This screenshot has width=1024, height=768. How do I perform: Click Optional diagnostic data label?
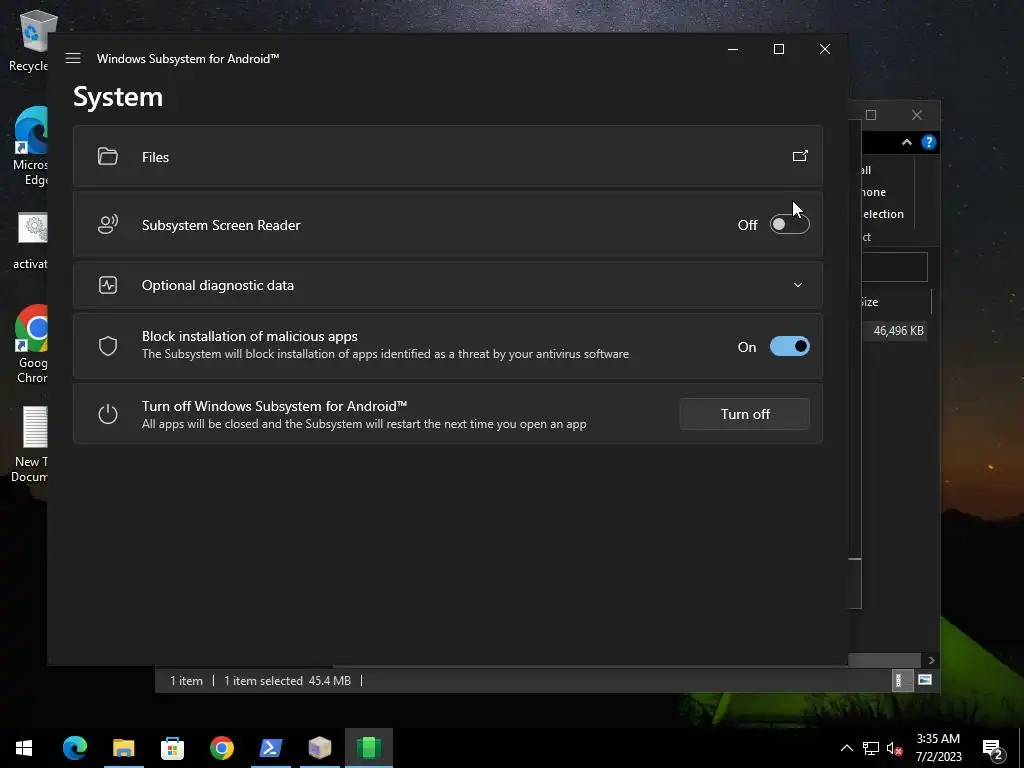(x=217, y=285)
